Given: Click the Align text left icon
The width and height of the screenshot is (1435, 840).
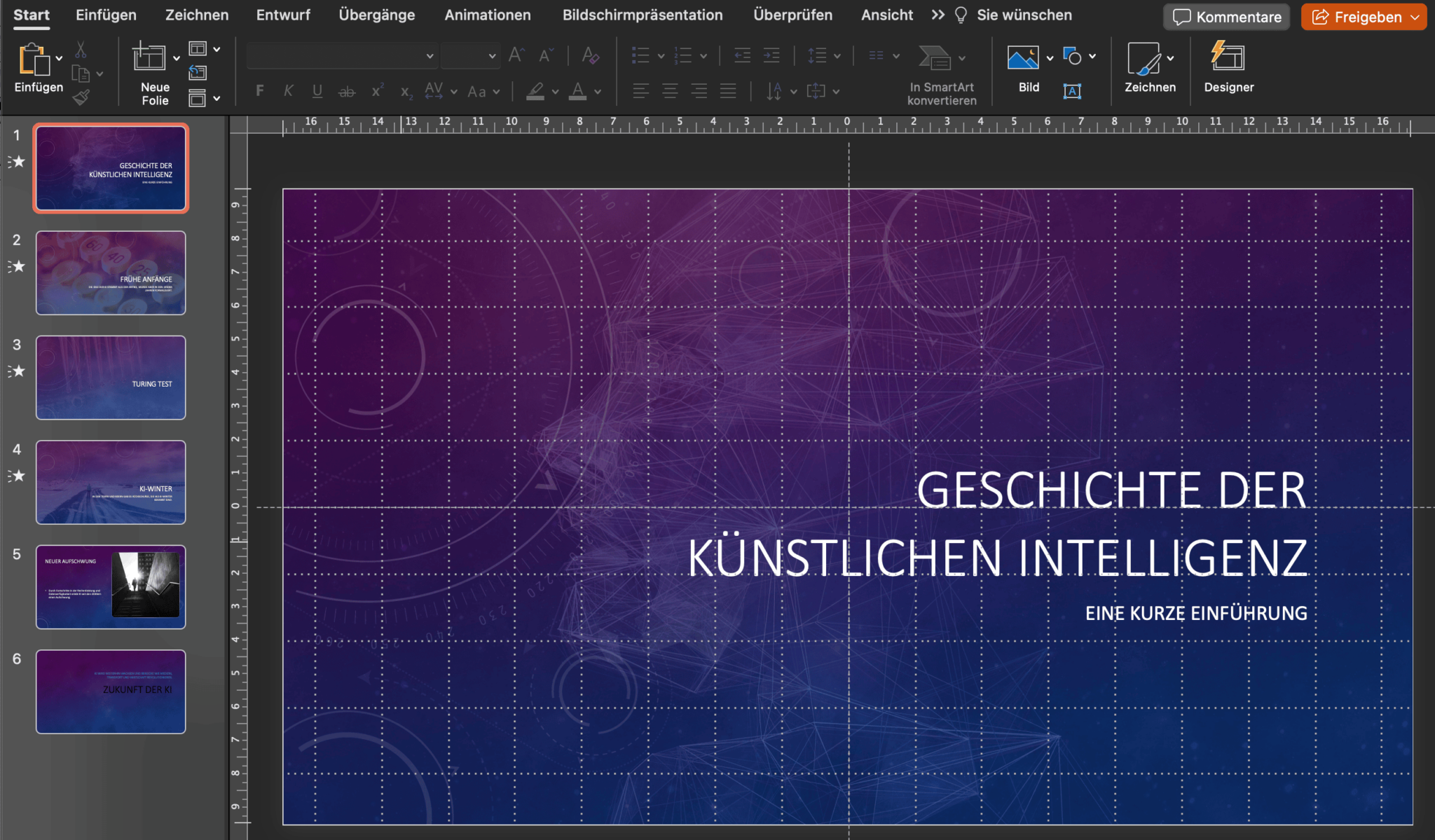Looking at the screenshot, I should click(640, 91).
